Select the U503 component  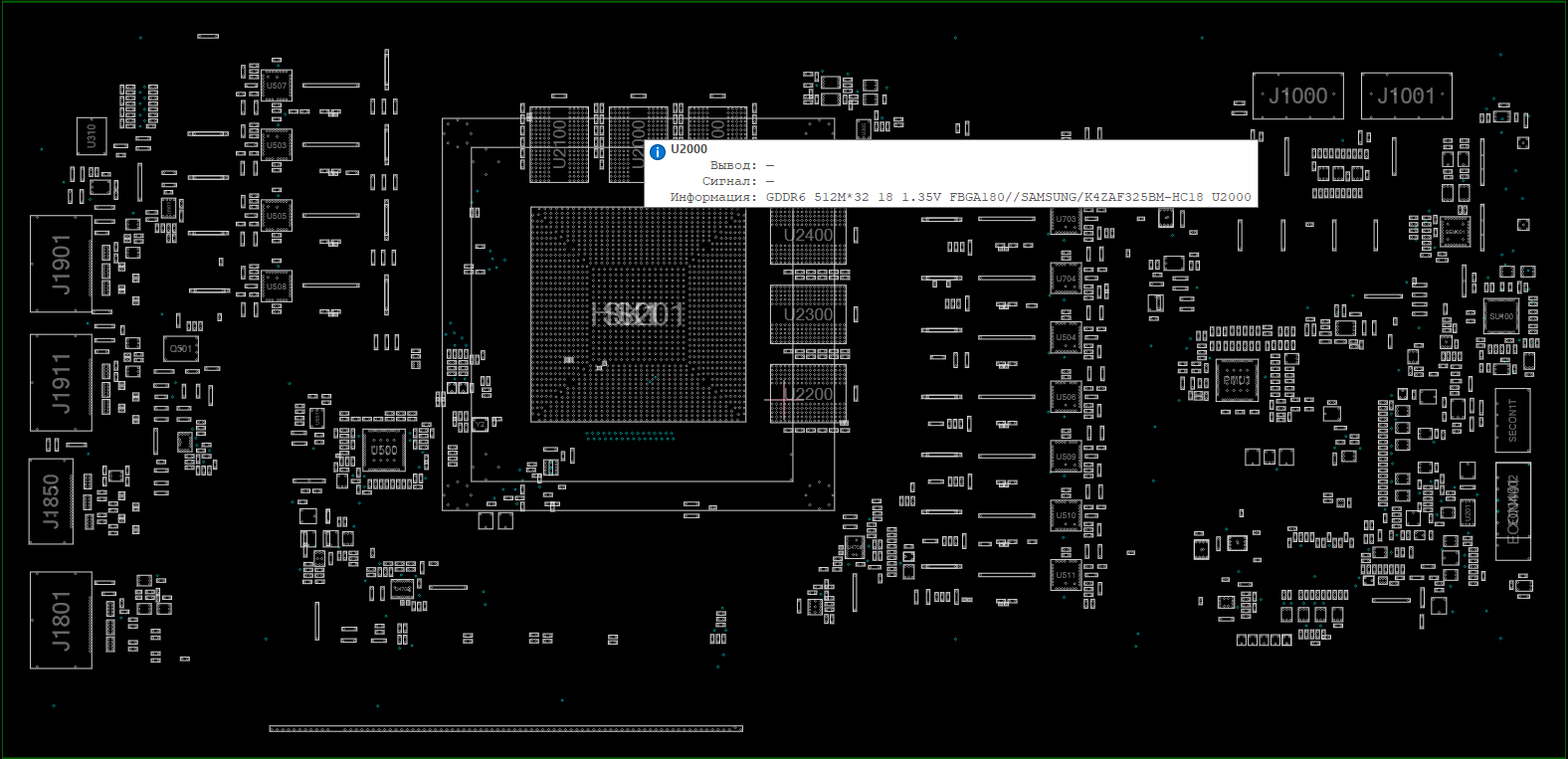click(x=277, y=145)
